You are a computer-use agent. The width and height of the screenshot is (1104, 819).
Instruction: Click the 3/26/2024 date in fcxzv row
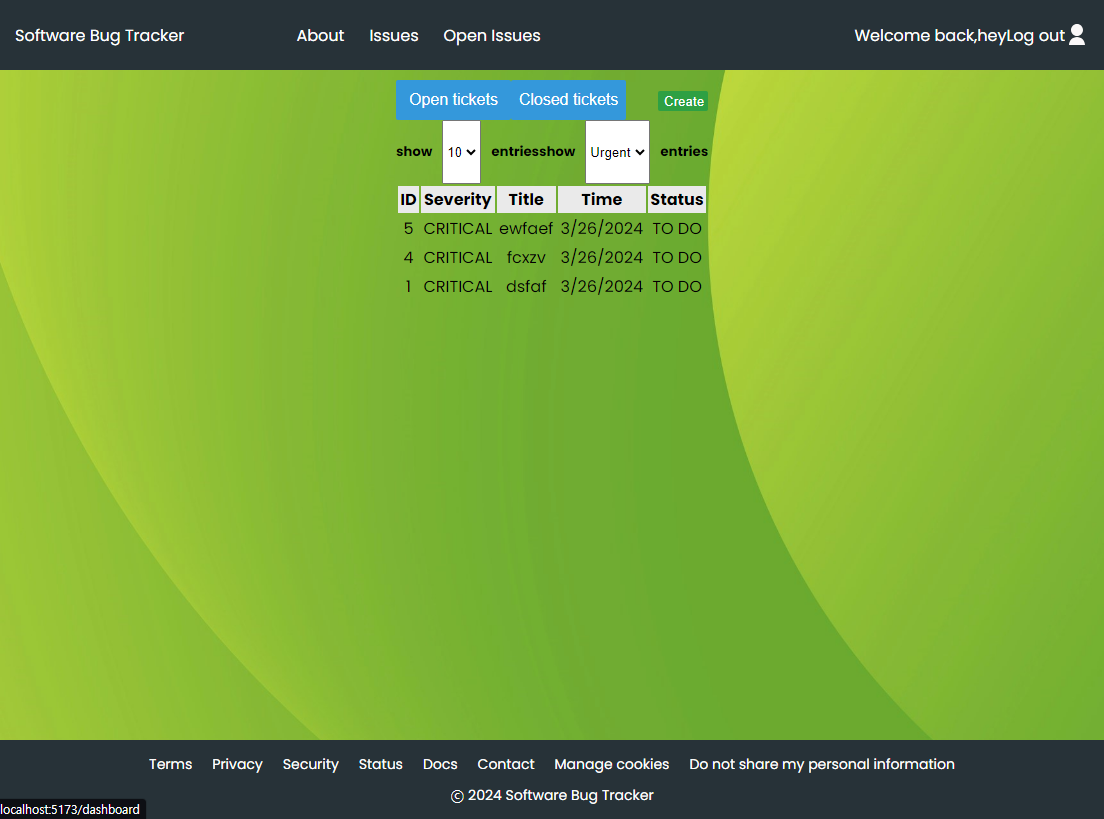tap(601, 258)
